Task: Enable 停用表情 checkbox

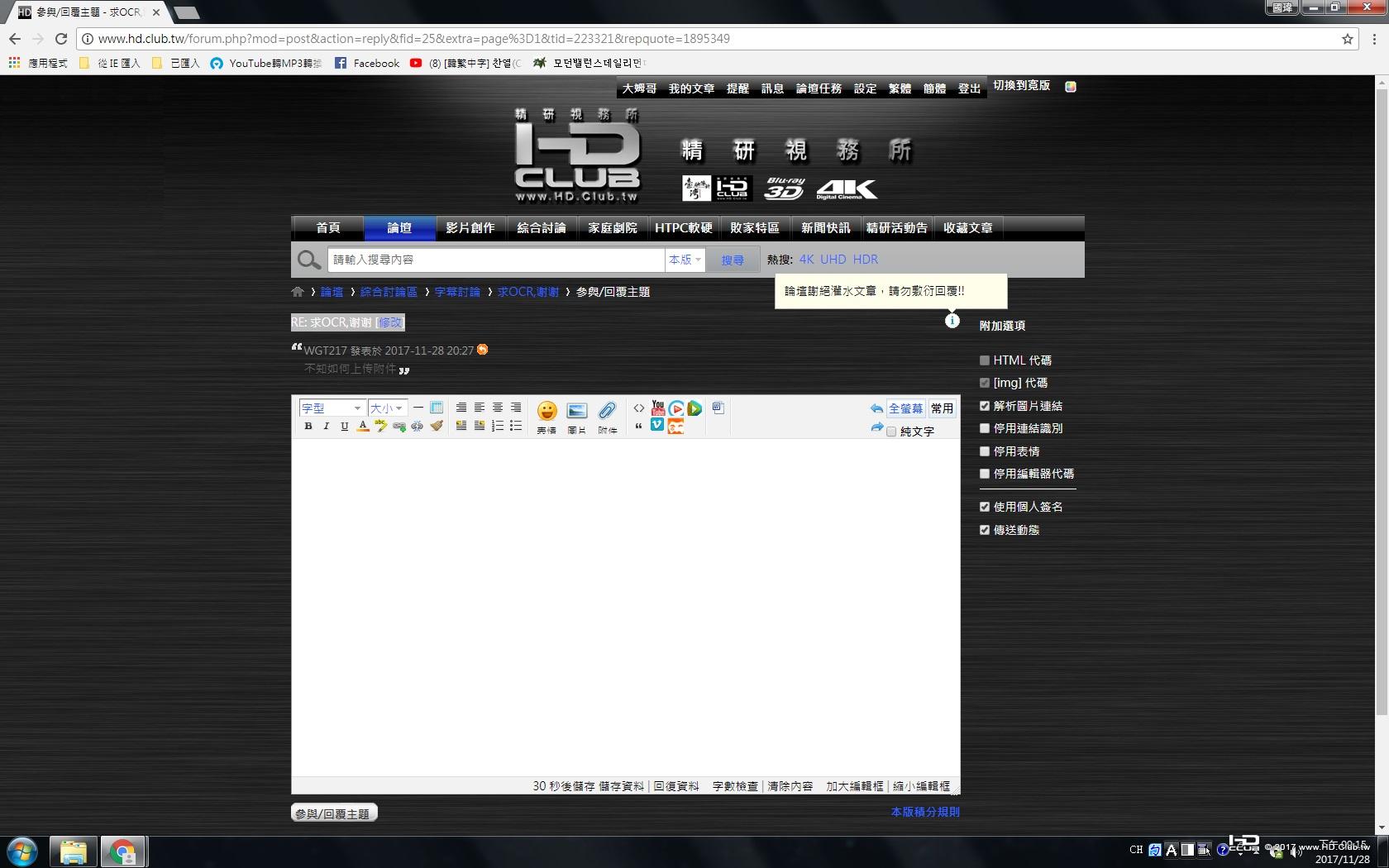Action: [x=985, y=451]
